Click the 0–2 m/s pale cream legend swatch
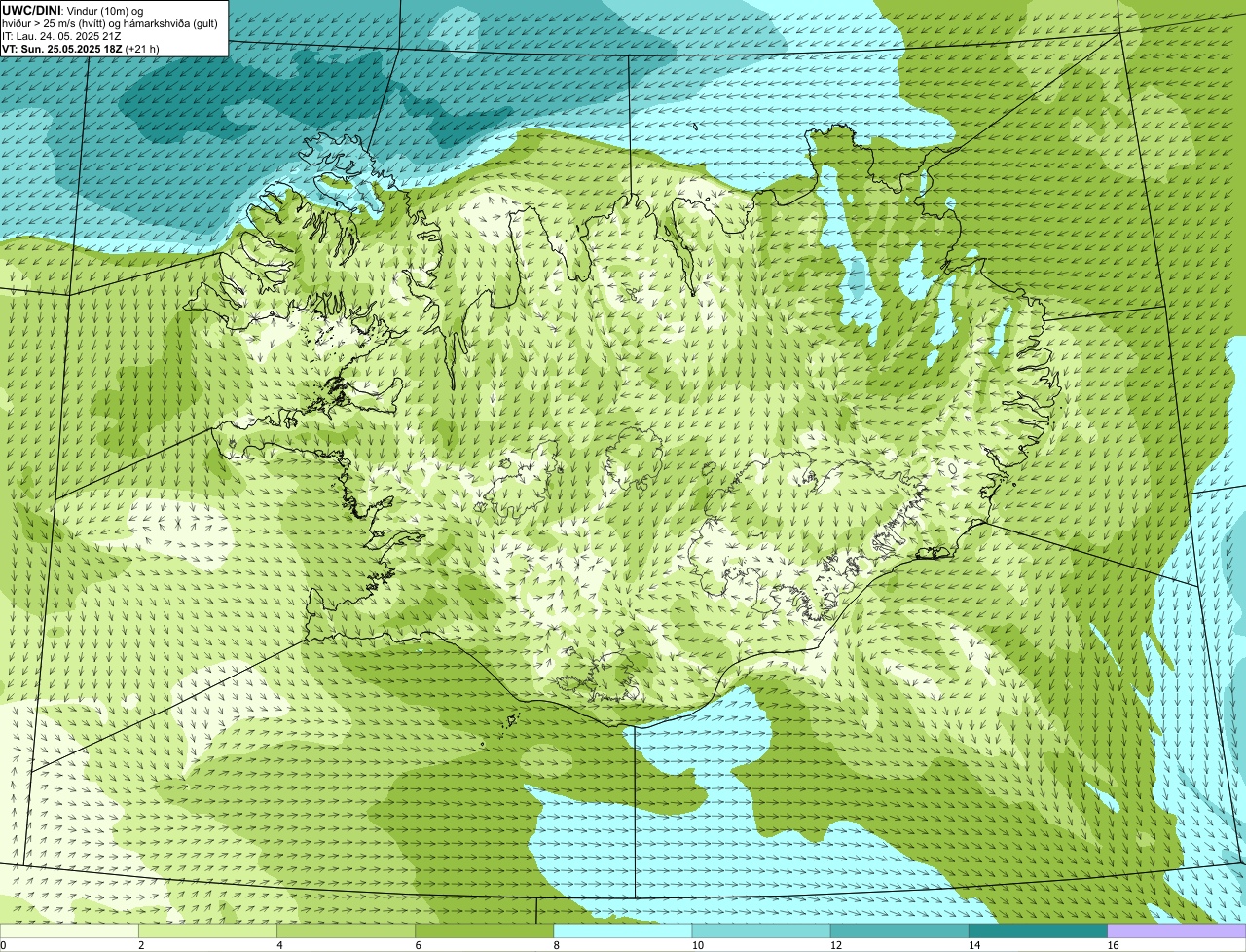This screenshot has height=952, width=1246. tap(69, 931)
